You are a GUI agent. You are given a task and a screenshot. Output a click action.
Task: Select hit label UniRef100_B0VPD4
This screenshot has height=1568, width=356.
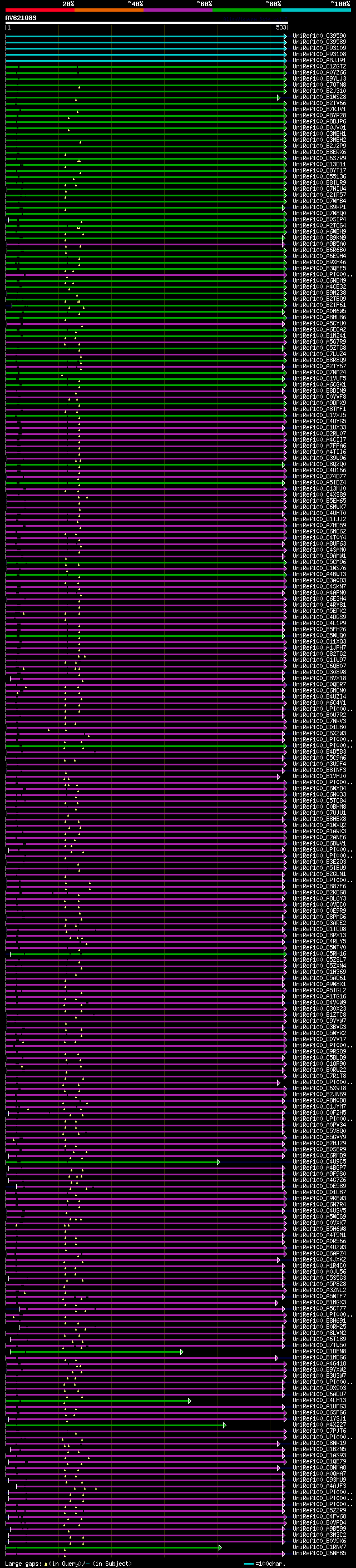pyautogui.click(x=319, y=1523)
